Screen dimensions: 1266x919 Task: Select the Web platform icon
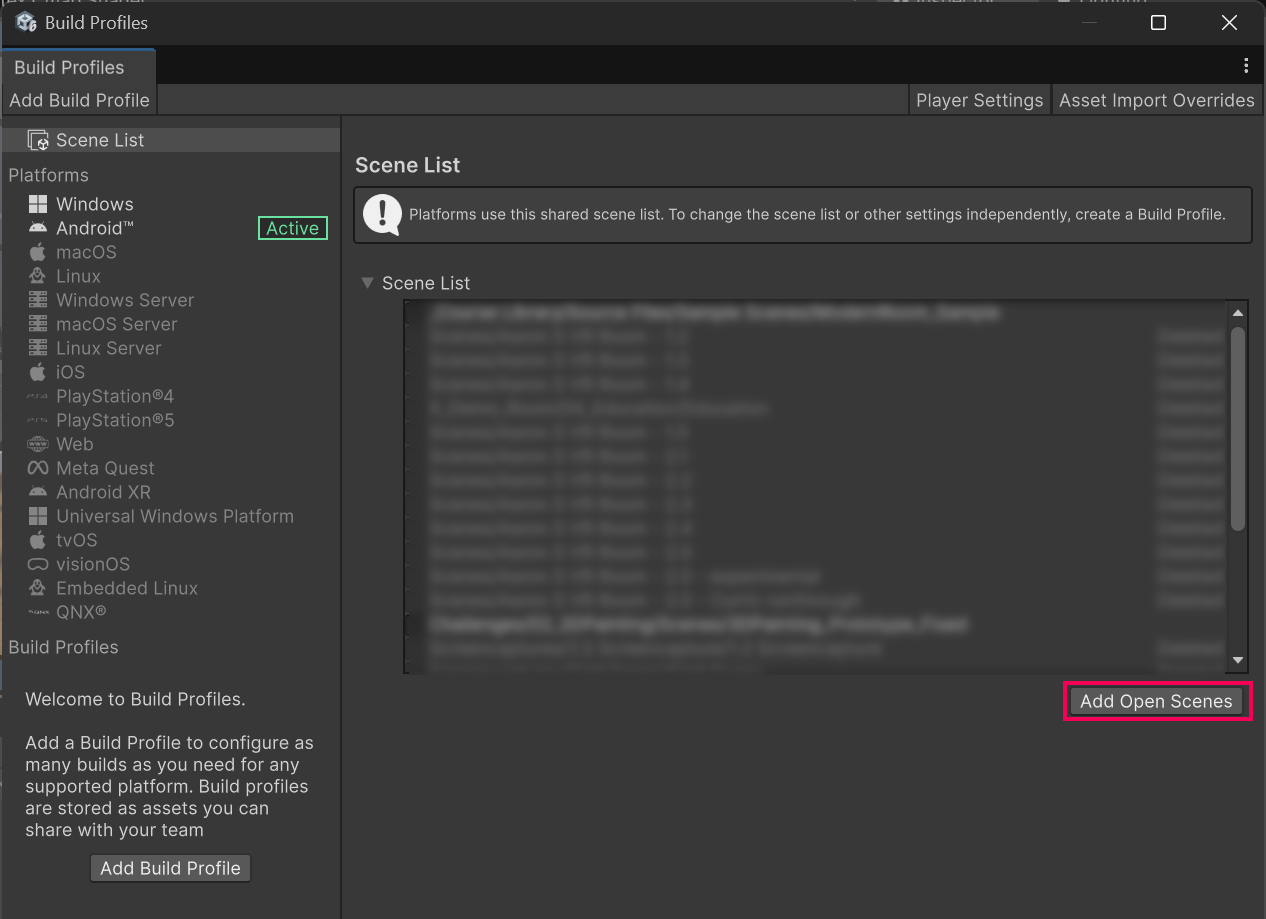[38, 444]
